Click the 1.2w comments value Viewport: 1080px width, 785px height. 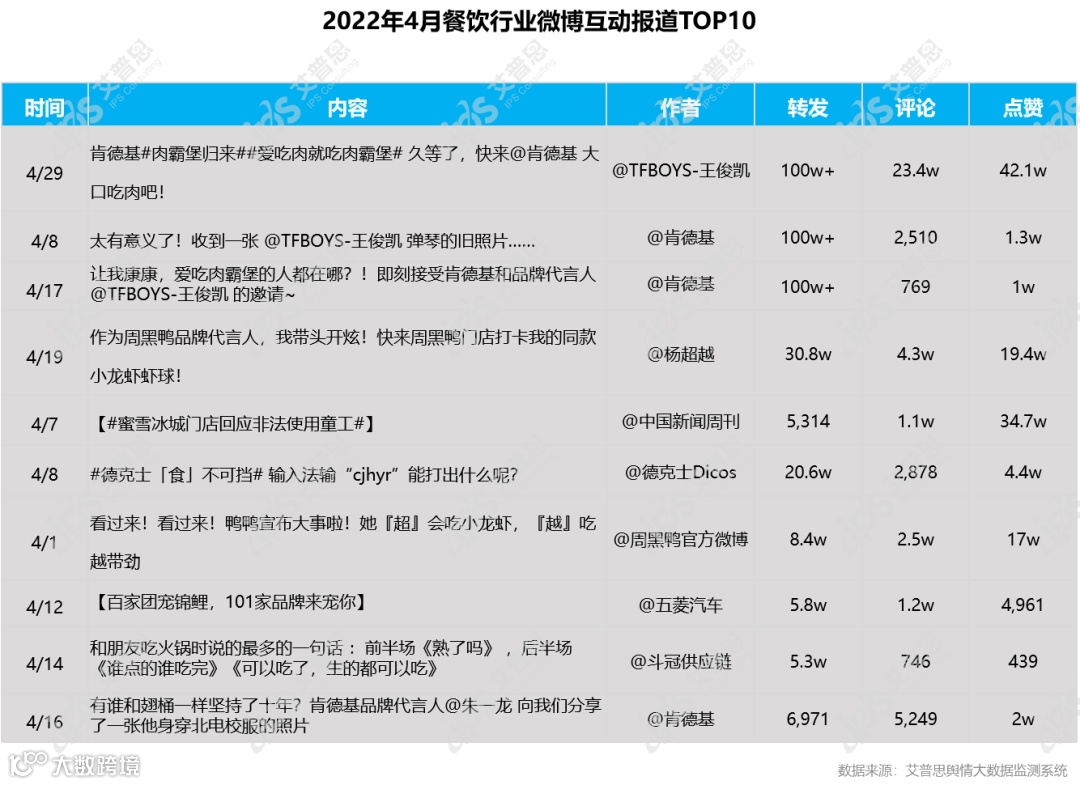[915, 605]
